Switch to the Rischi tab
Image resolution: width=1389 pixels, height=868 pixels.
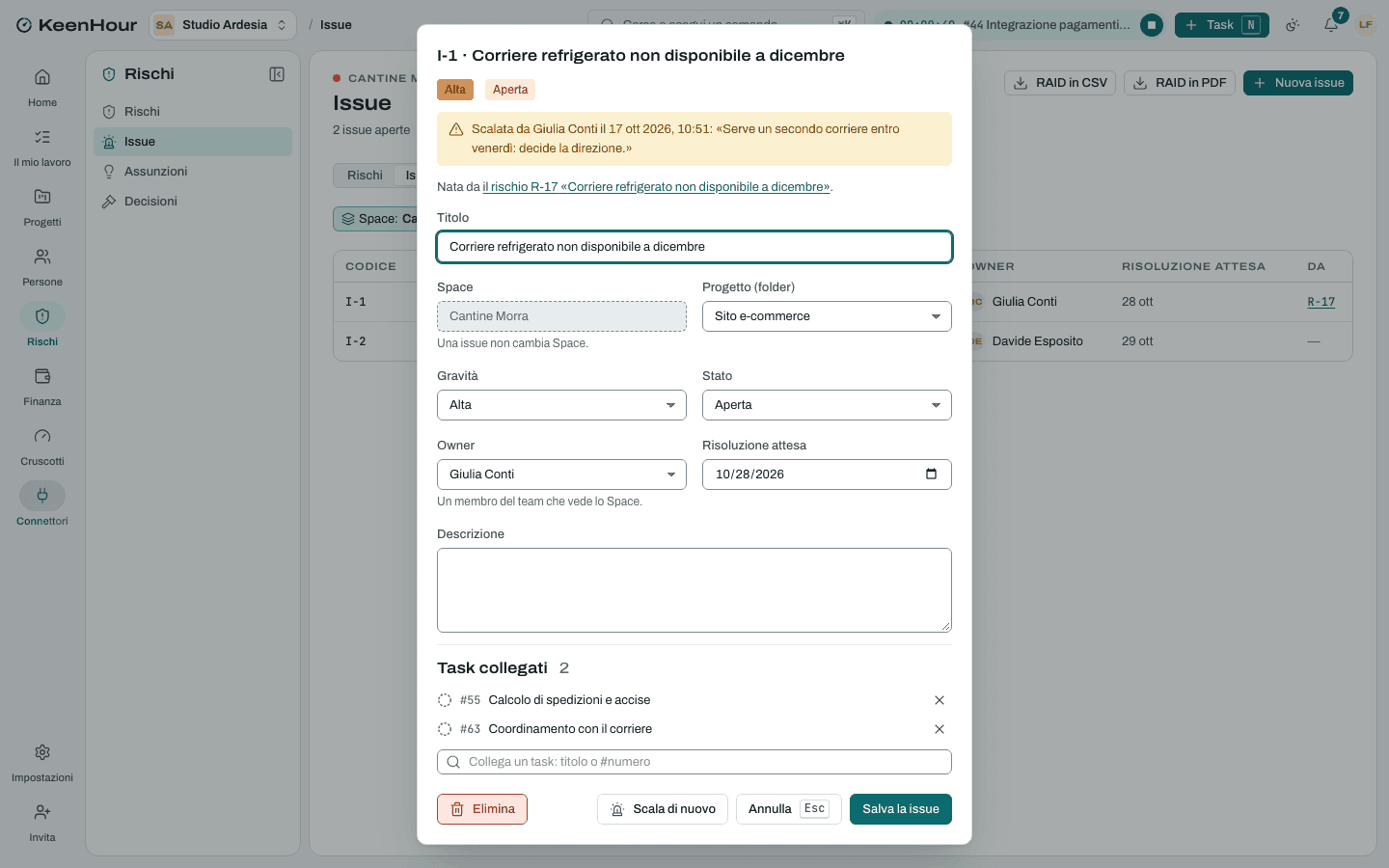[365, 176]
